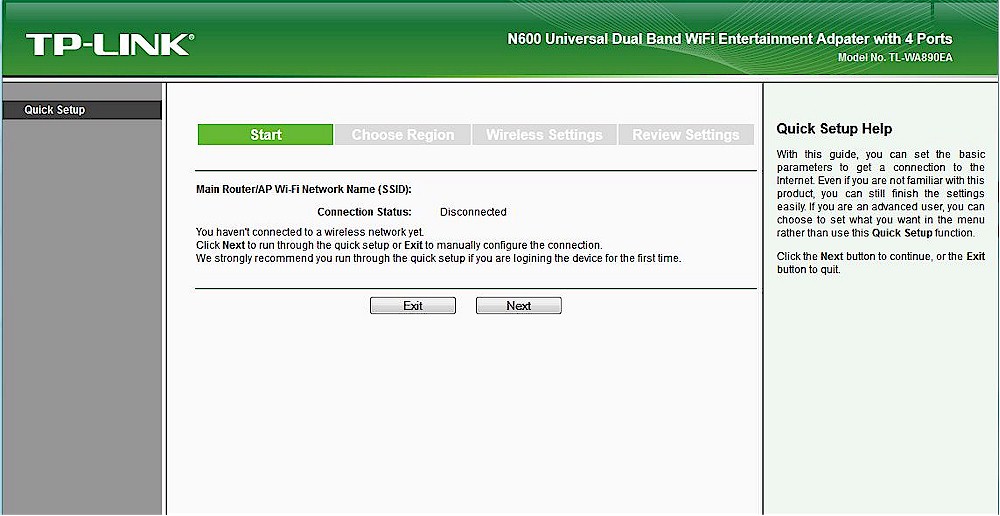Click "You haven't connected to a wireless network yet"
The width and height of the screenshot is (1000, 516).
(x=309, y=232)
